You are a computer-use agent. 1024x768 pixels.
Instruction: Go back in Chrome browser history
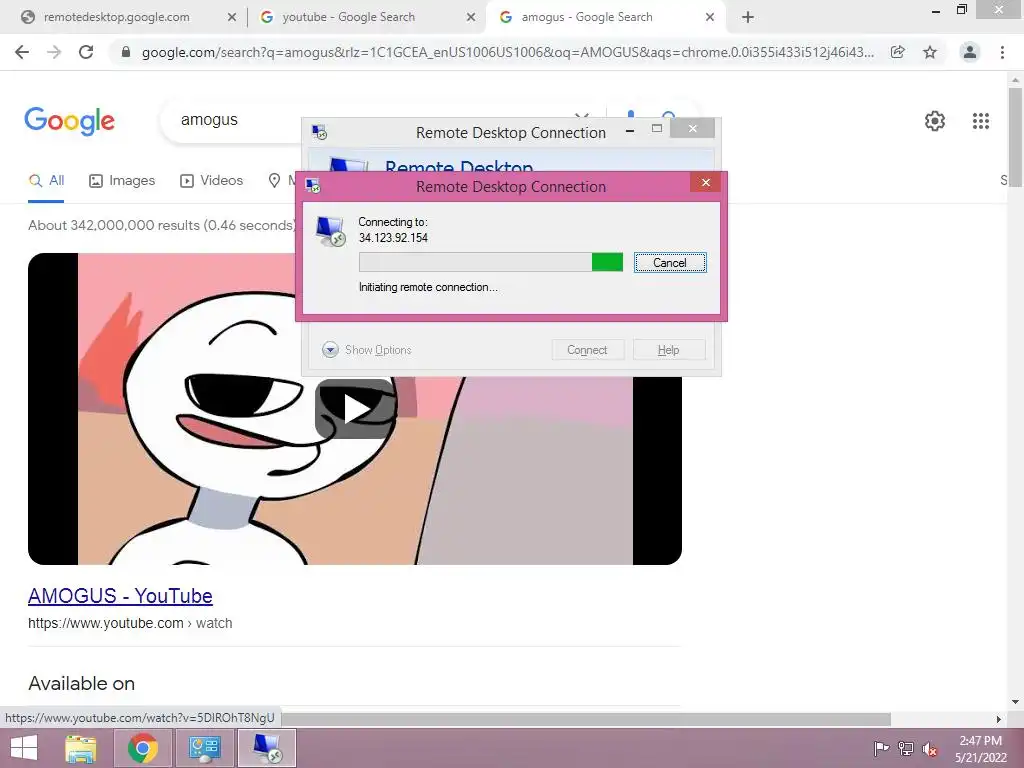tap(22, 52)
